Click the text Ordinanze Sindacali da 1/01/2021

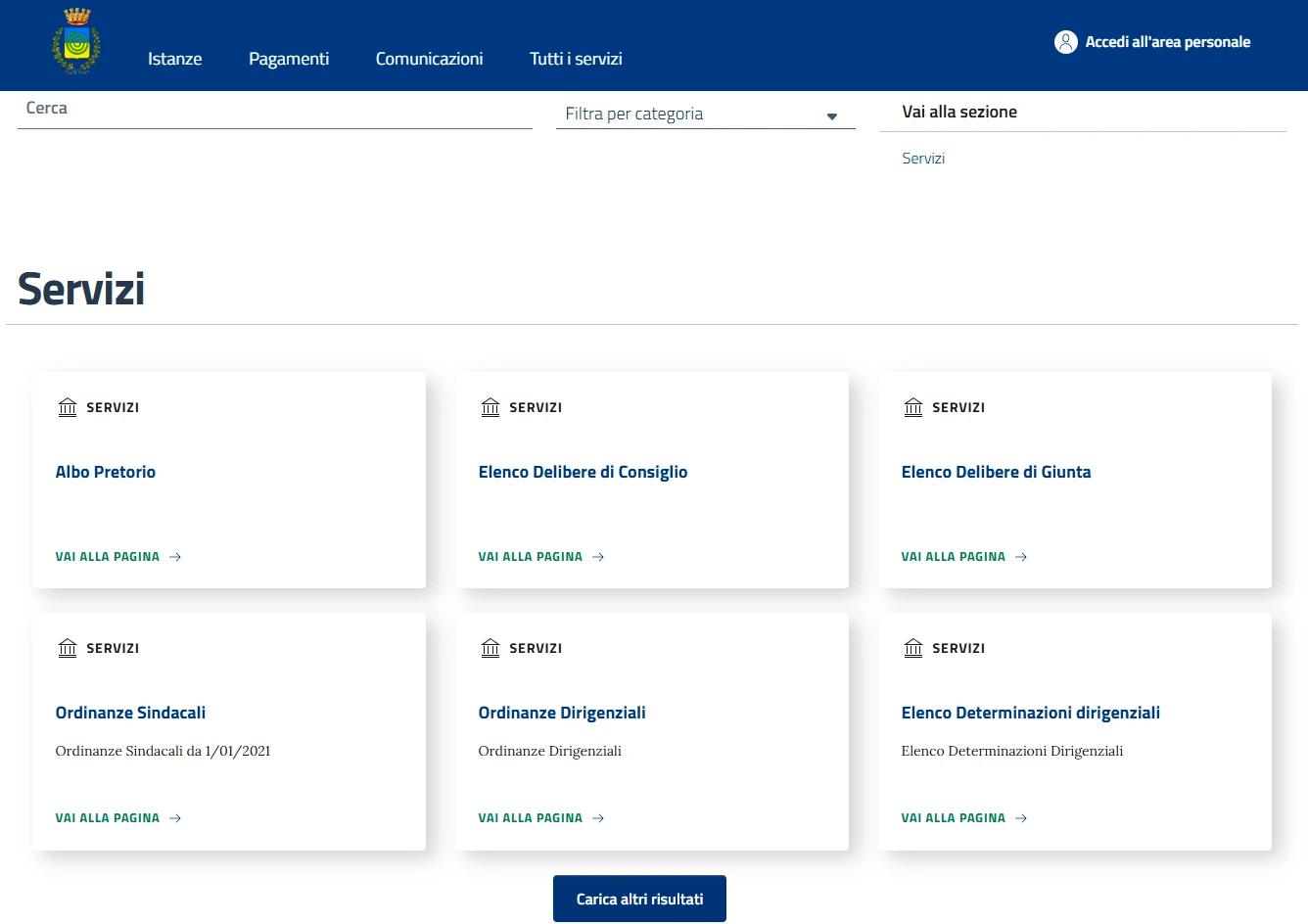[x=163, y=751]
